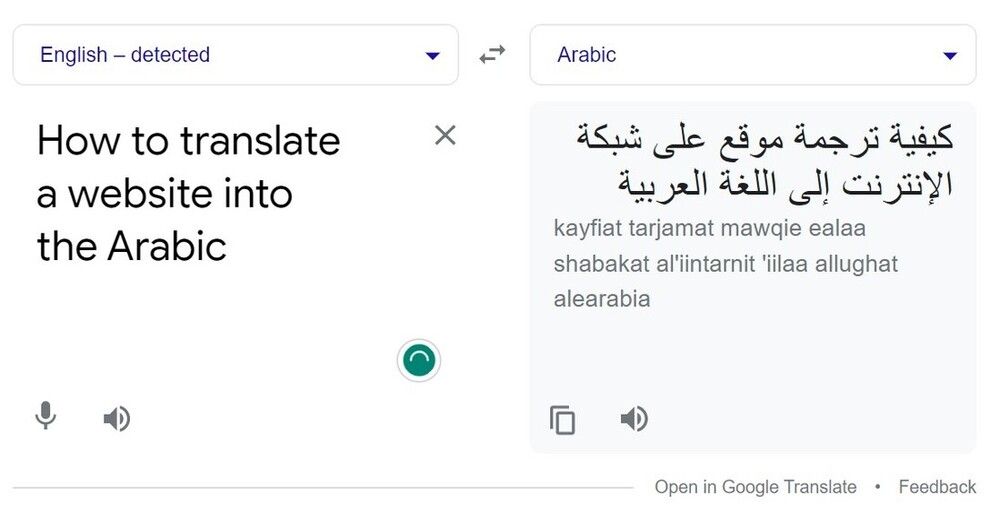Image resolution: width=1000 pixels, height=512 pixels.
Task: Click the green circular loading icon
Action: point(419,360)
